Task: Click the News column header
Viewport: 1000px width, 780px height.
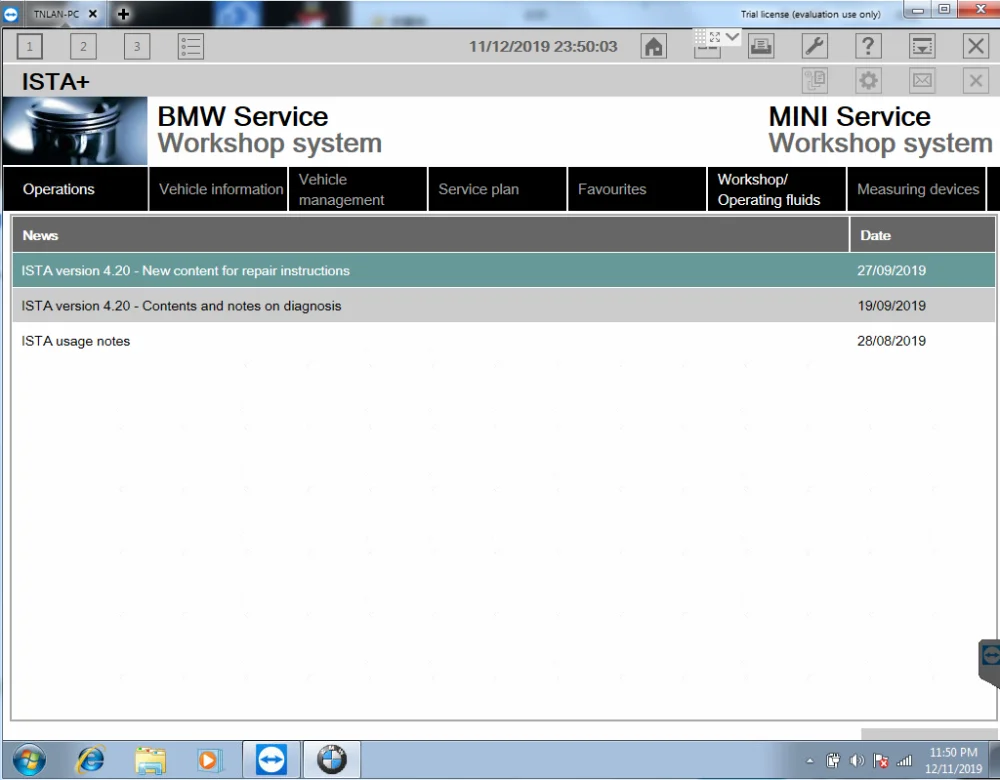Action: 430,235
